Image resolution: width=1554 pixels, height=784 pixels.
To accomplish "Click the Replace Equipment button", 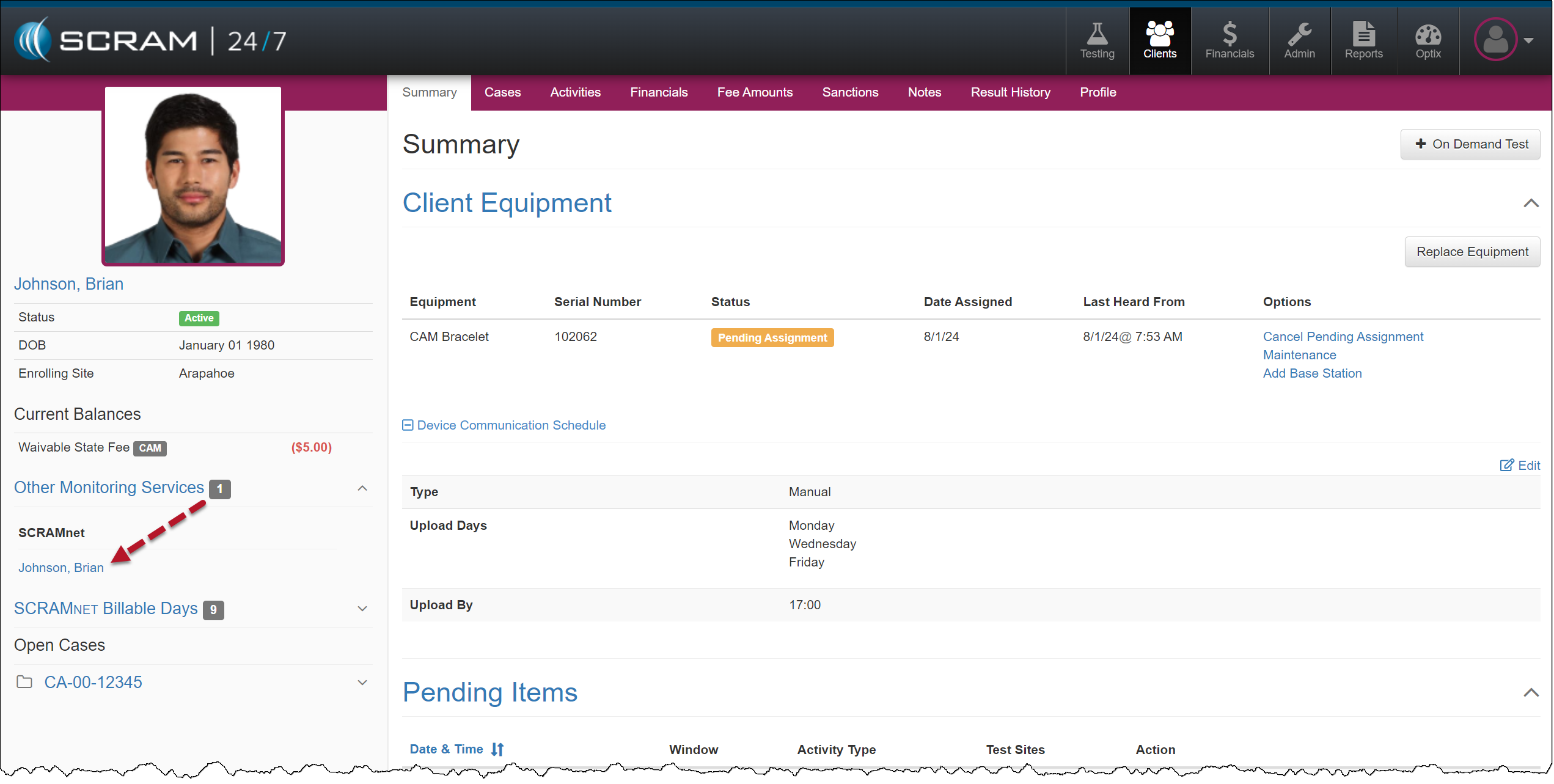I will tap(1472, 252).
